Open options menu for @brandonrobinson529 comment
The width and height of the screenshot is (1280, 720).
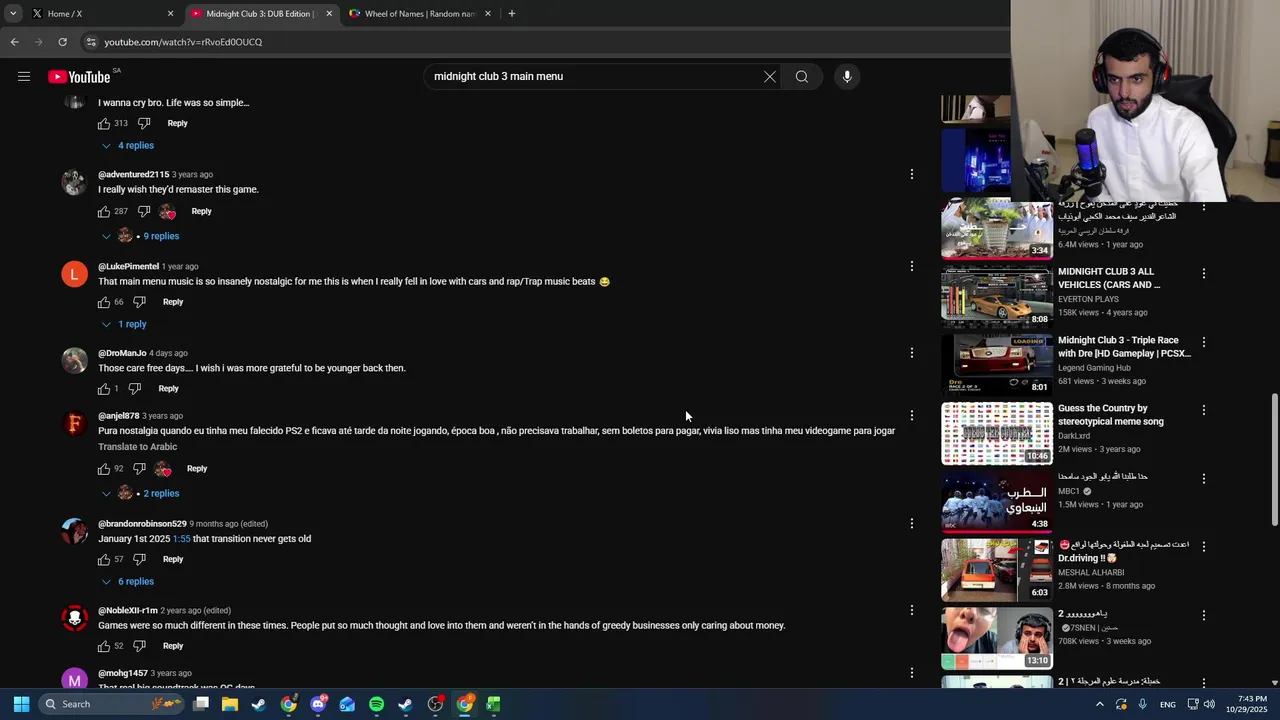click(911, 523)
